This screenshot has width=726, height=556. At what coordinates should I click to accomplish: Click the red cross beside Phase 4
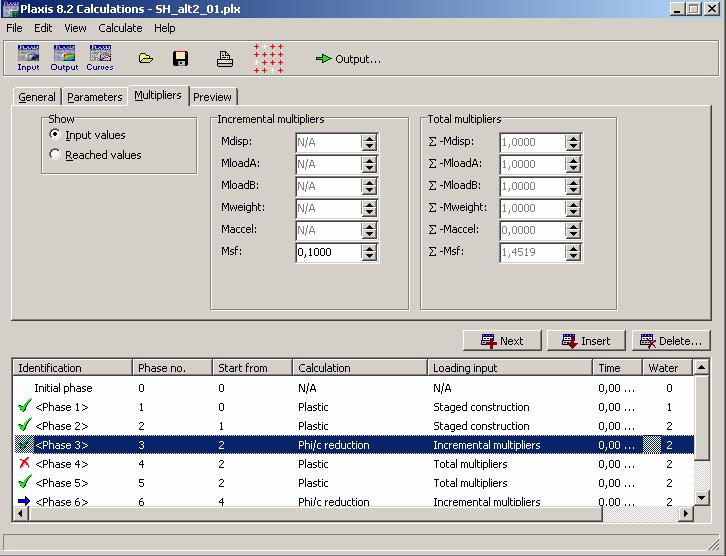tap(25, 462)
